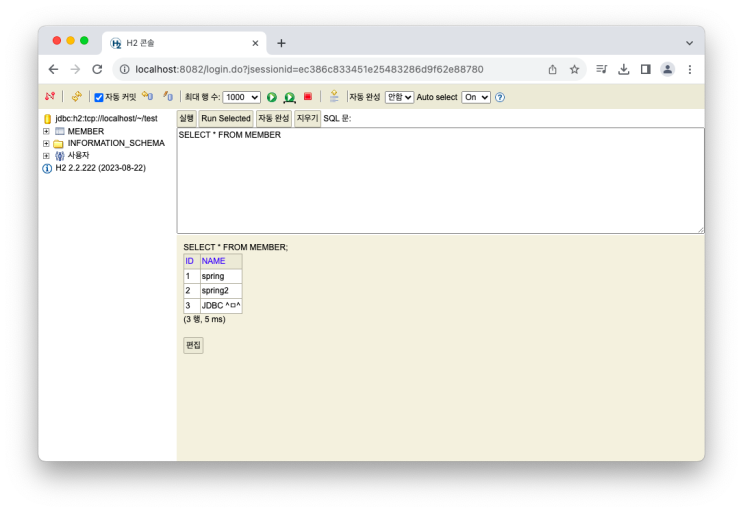Click the refresh icon in H2 toolbar
Viewport: 743px width, 512px height.
click(76, 97)
